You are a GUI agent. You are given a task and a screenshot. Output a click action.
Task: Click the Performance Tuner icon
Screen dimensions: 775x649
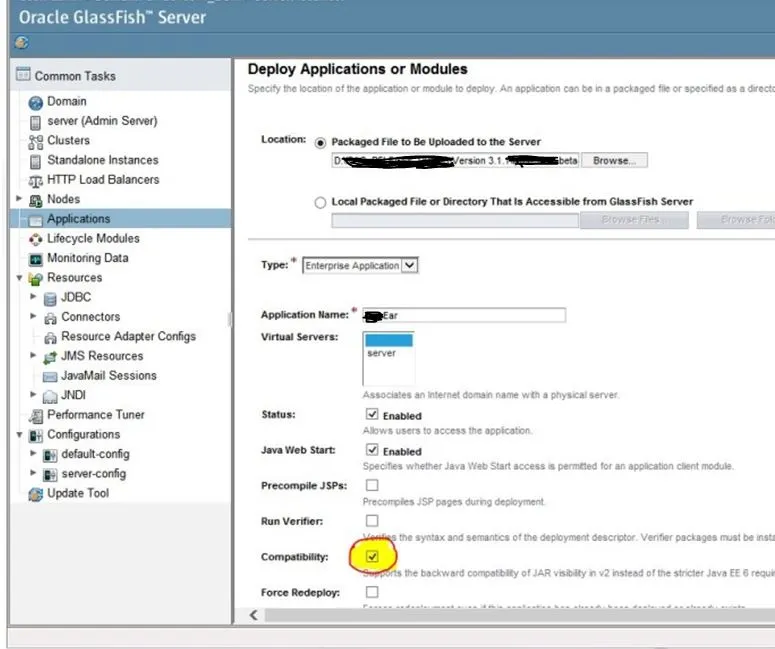click(36, 416)
